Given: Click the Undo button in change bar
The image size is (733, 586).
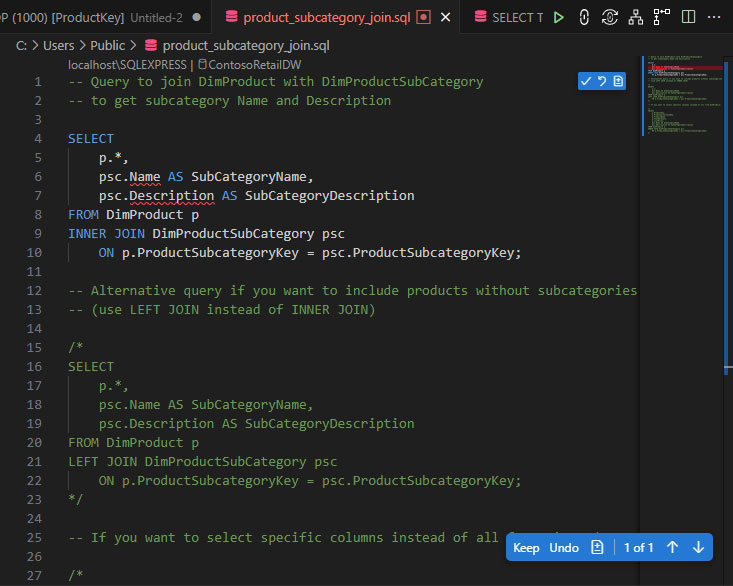Looking at the screenshot, I should pos(564,548).
